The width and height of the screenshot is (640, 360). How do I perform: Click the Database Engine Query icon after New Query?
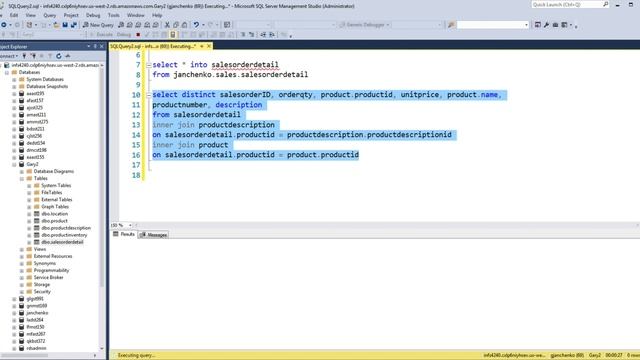pos(121,25)
